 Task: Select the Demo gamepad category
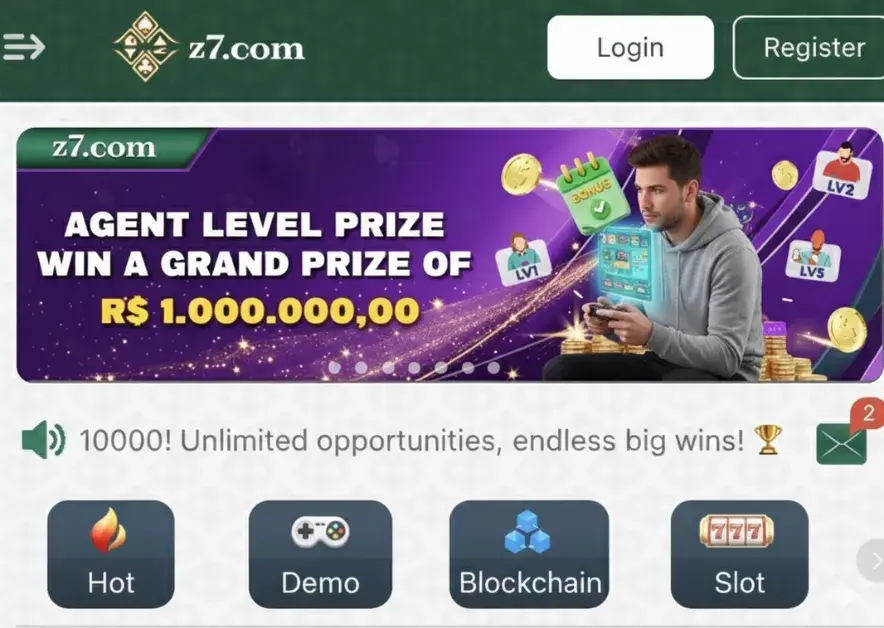coord(320,554)
